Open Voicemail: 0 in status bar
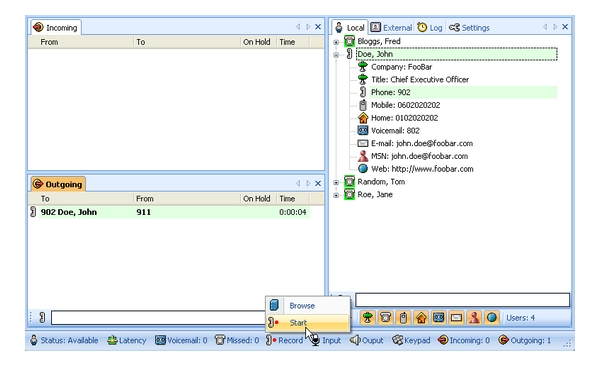The height and width of the screenshot is (367, 600). (181, 340)
